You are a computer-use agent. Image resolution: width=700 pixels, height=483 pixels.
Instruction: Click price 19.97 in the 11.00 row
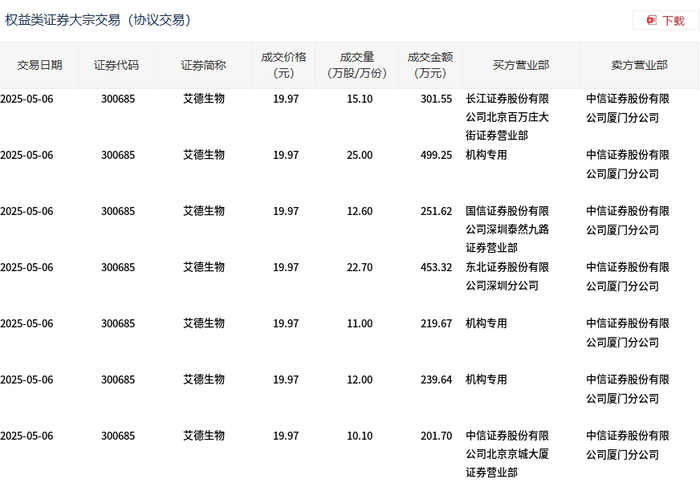point(286,324)
